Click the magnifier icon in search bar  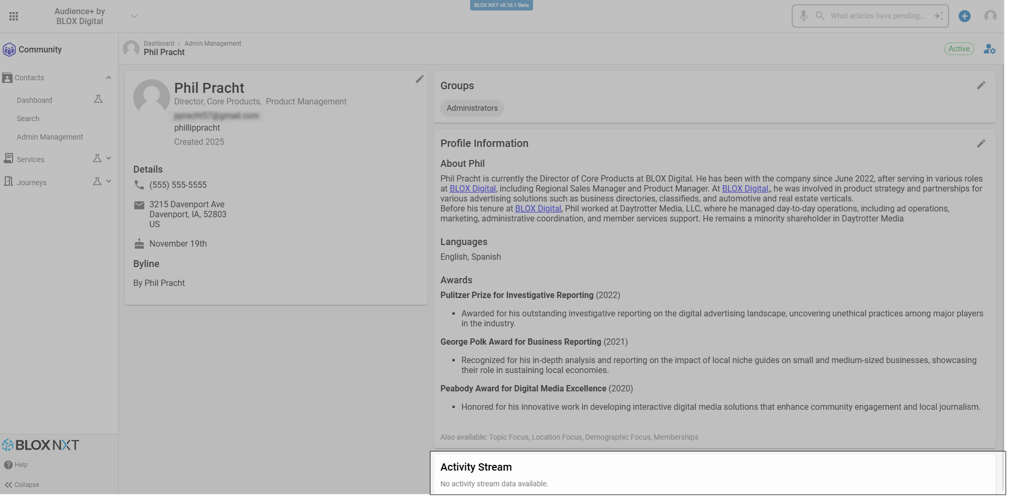pyautogui.click(x=820, y=15)
